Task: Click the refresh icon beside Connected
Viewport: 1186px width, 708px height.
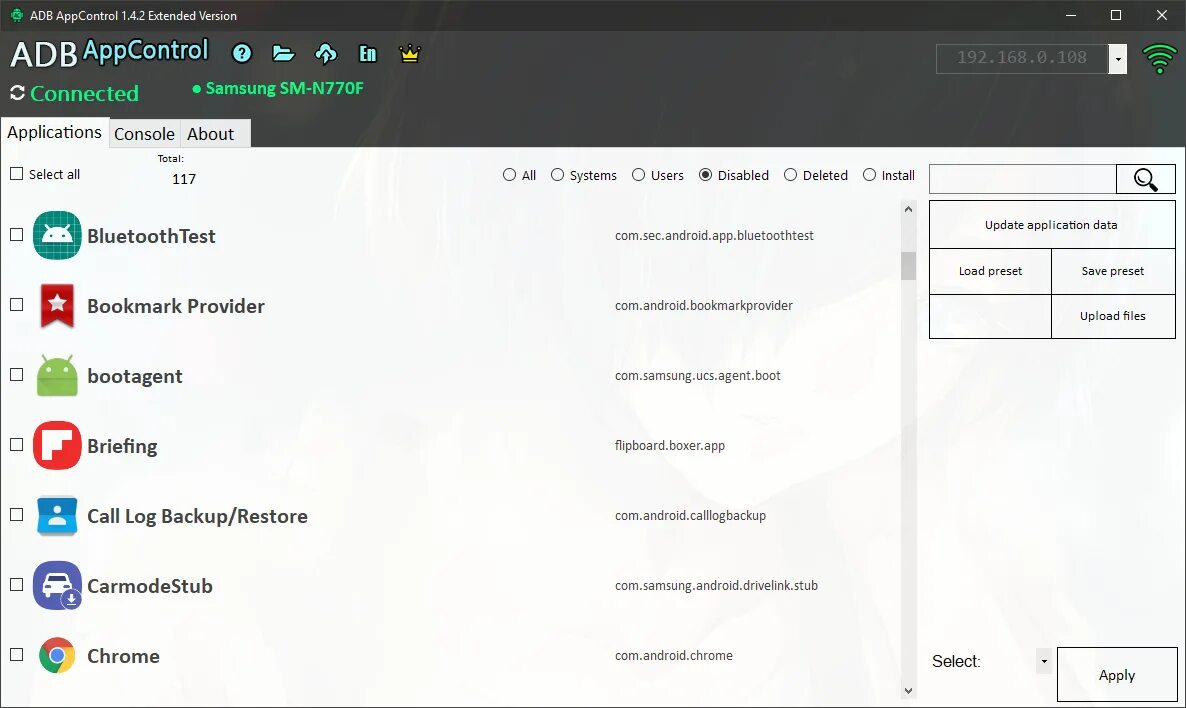Action: tap(17, 93)
